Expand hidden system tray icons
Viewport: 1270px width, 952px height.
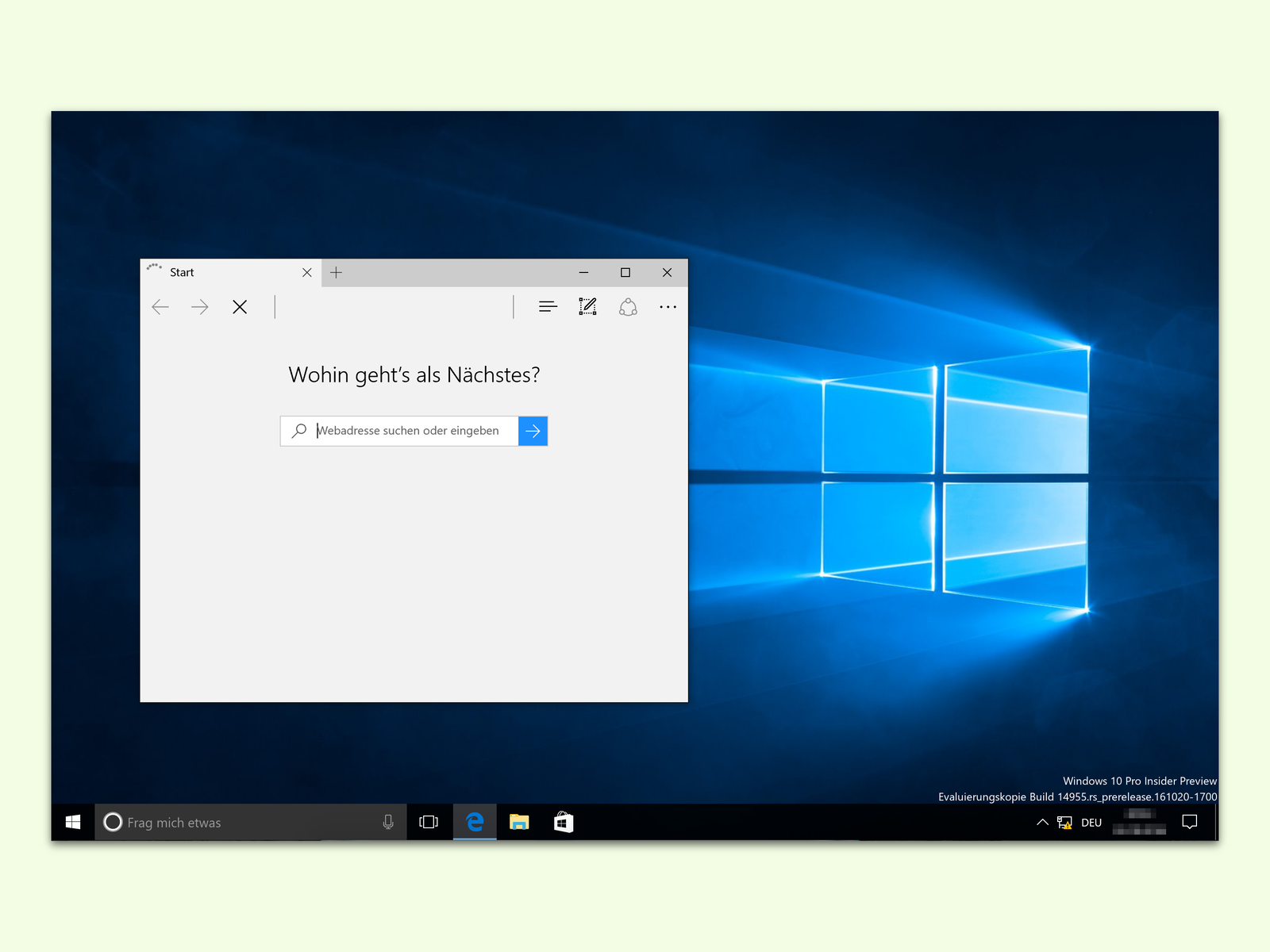tap(1042, 823)
